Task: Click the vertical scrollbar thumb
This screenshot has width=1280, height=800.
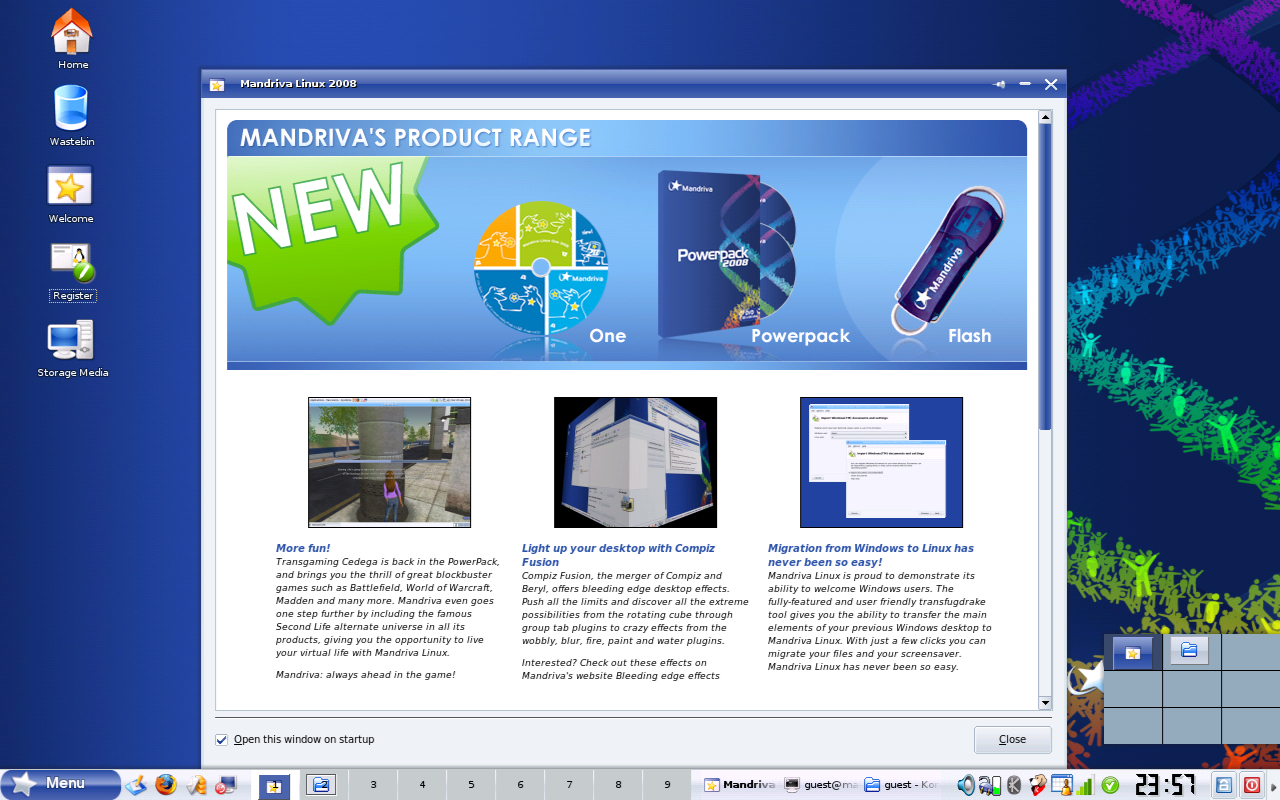Action: click(x=1046, y=277)
